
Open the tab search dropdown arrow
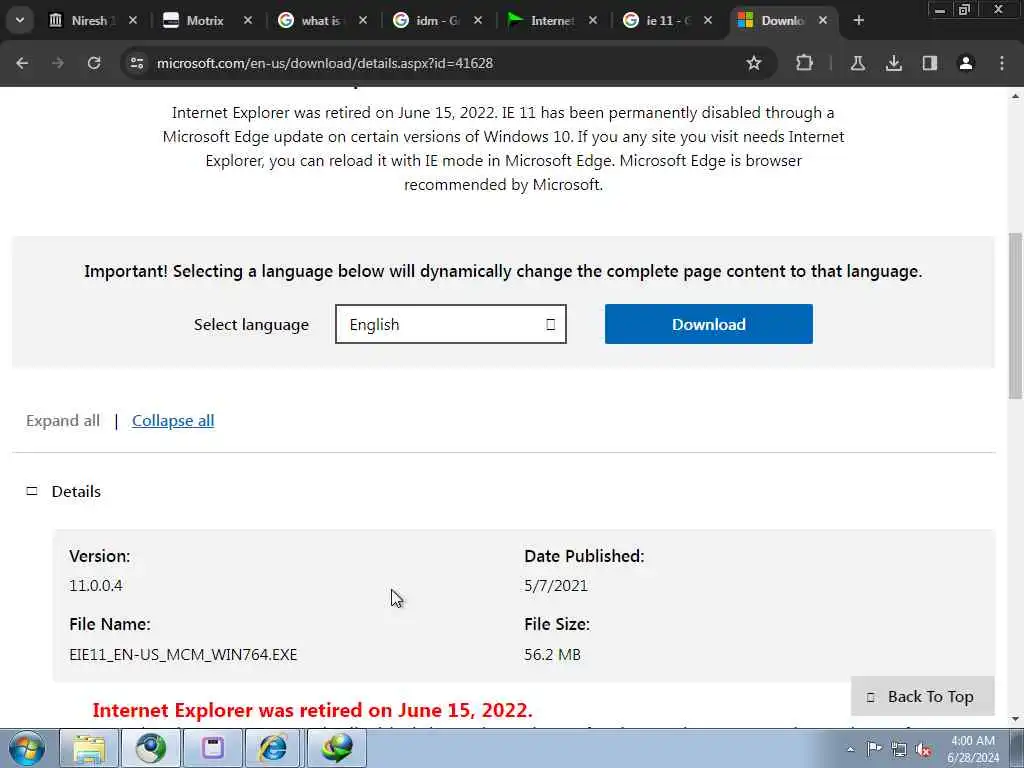20,20
